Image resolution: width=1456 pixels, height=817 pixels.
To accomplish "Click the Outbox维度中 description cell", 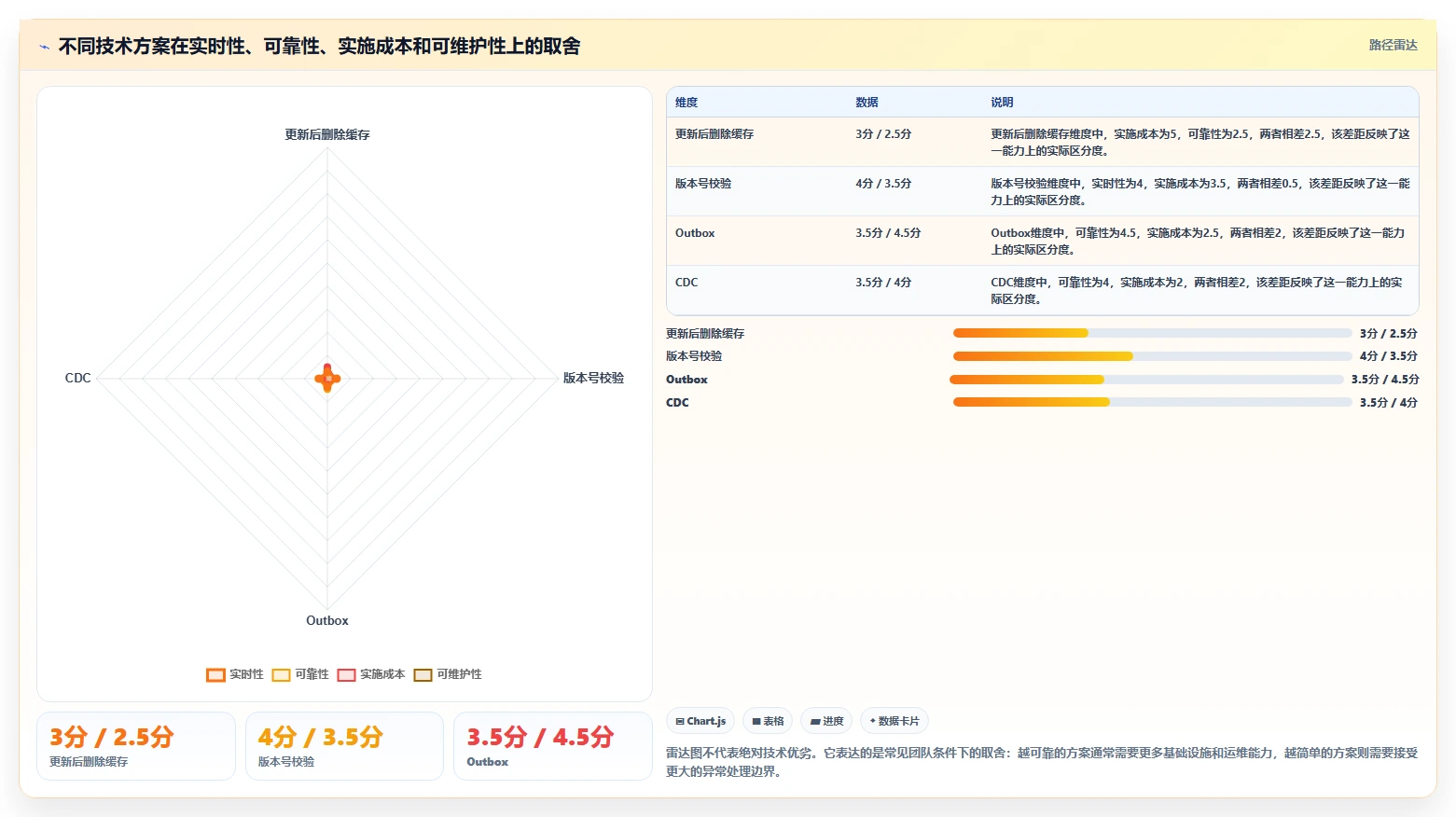I will pos(1199,242).
